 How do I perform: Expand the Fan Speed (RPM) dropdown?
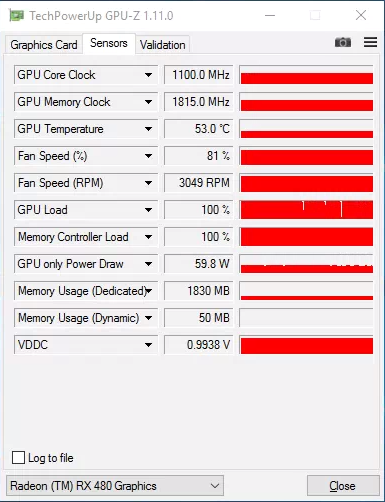coord(148,183)
